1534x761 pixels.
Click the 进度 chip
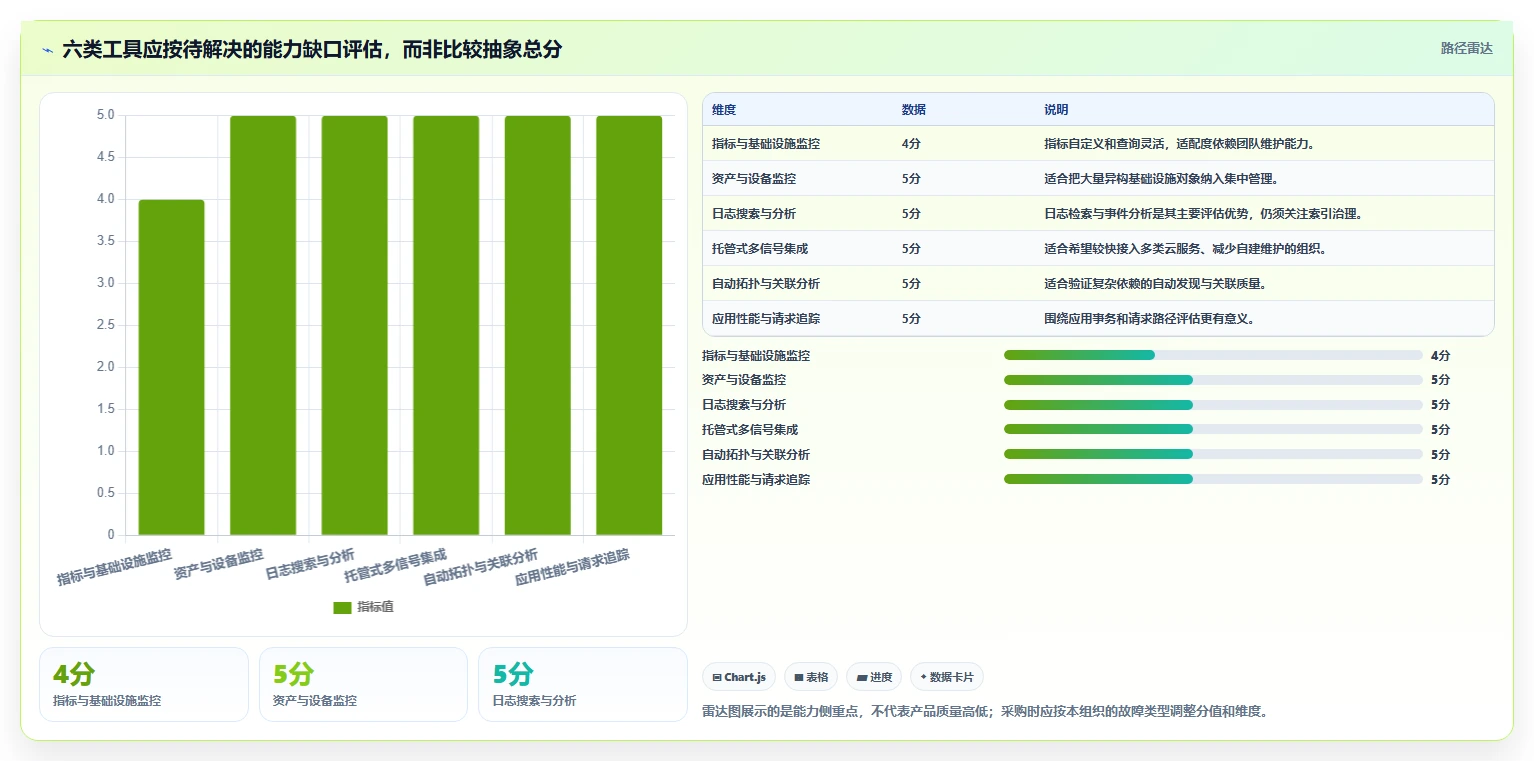[x=874, y=677]
